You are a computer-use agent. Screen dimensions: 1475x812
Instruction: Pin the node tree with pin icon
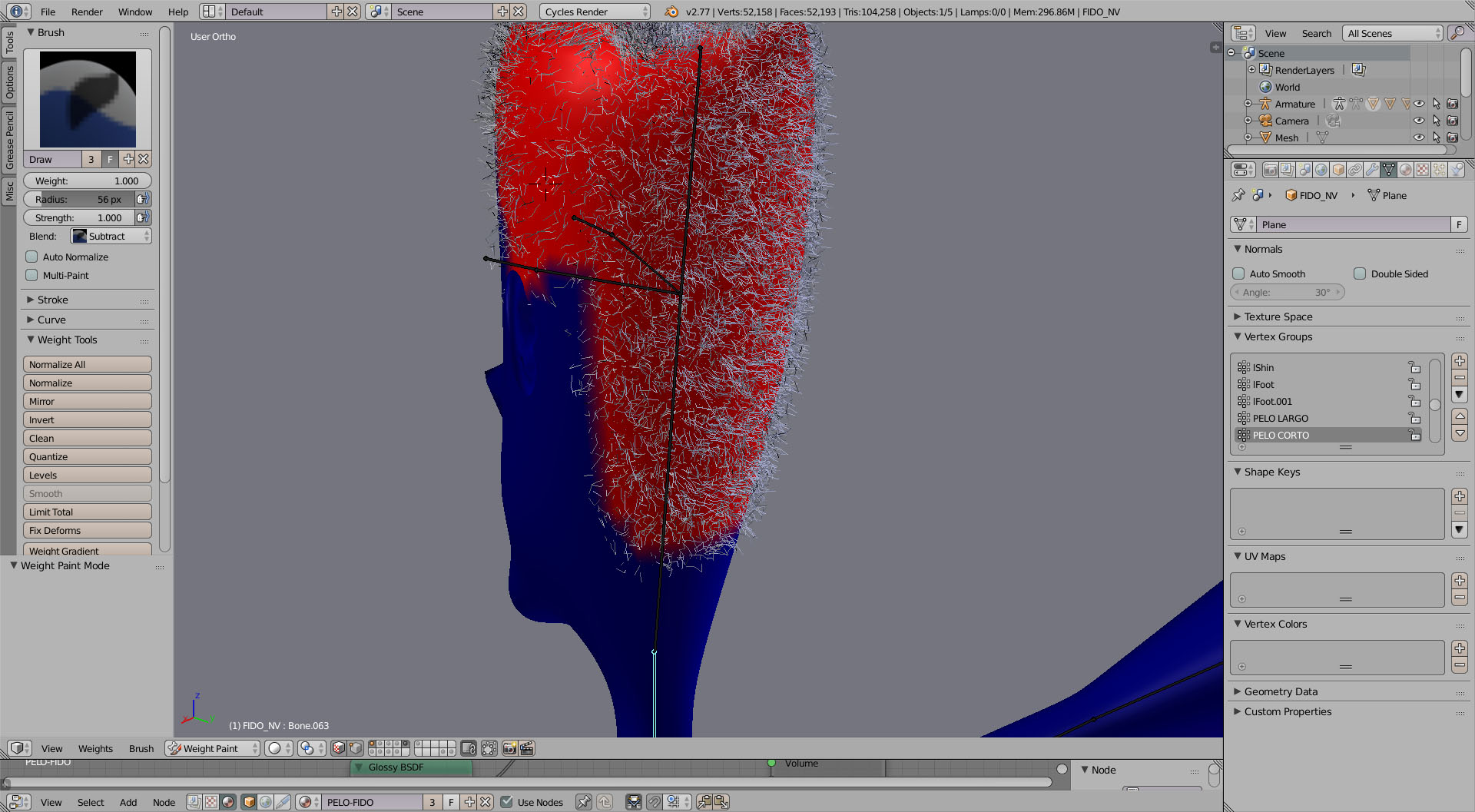pyautogui.click(x=584, y=802)
